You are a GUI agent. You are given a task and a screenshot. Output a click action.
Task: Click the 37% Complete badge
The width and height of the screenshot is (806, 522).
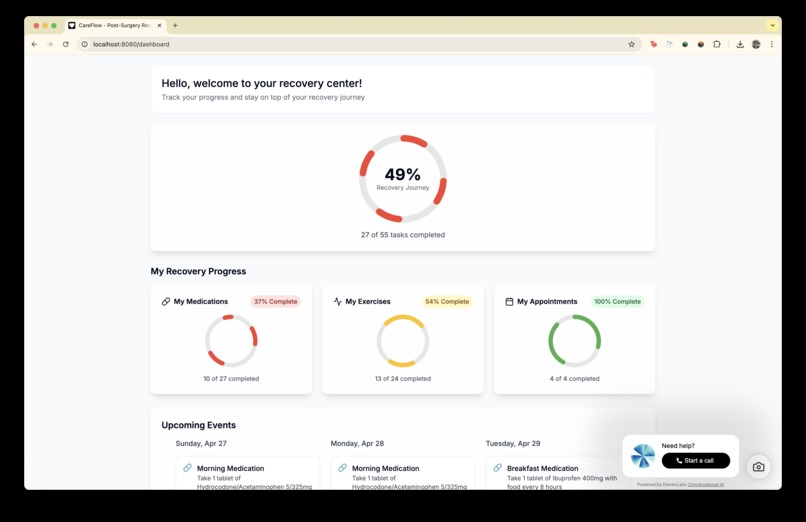pyautogui.click(x=276, y=302)
